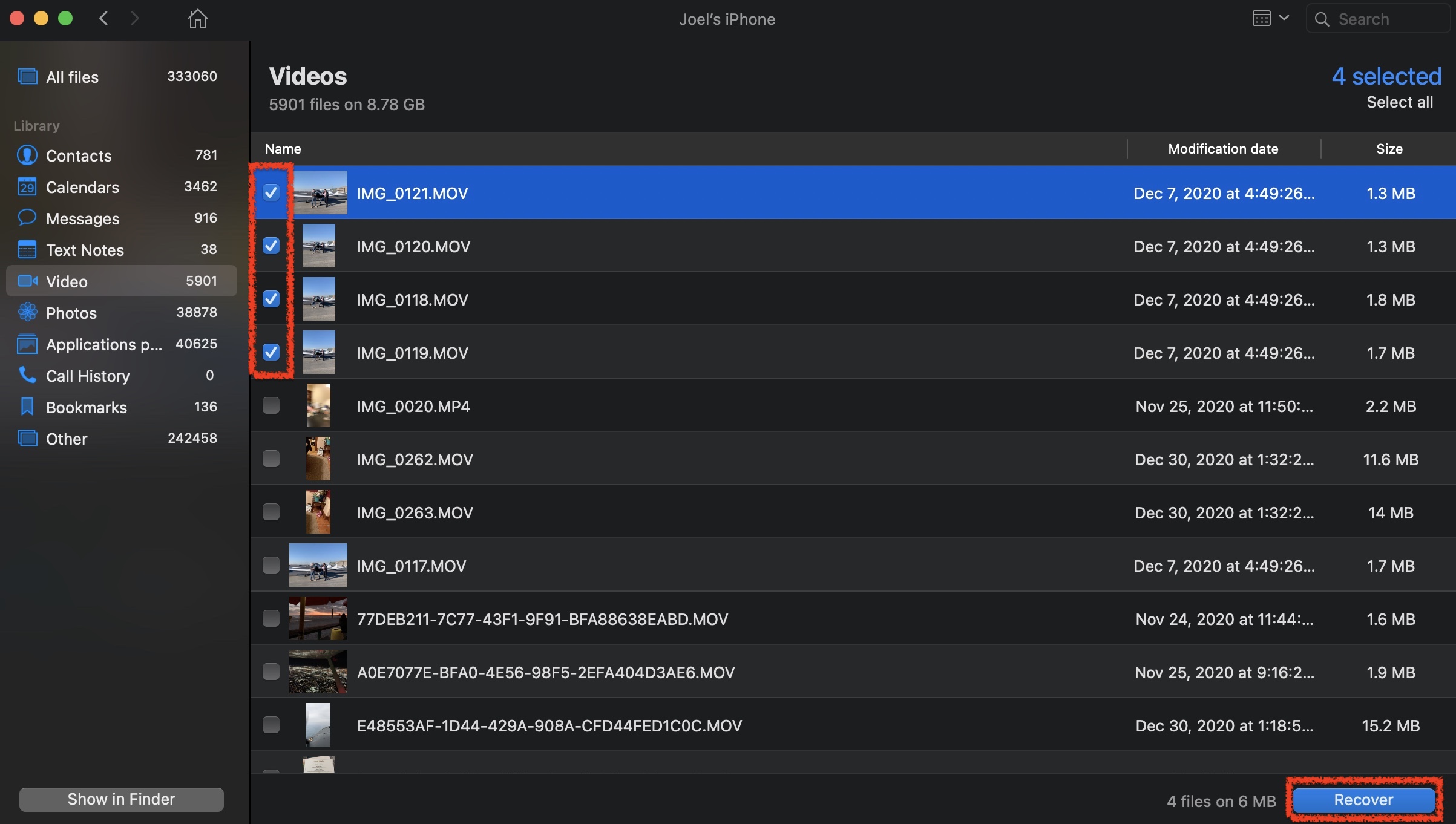Select file name IMG_0262.MOV

pos(415,459)
